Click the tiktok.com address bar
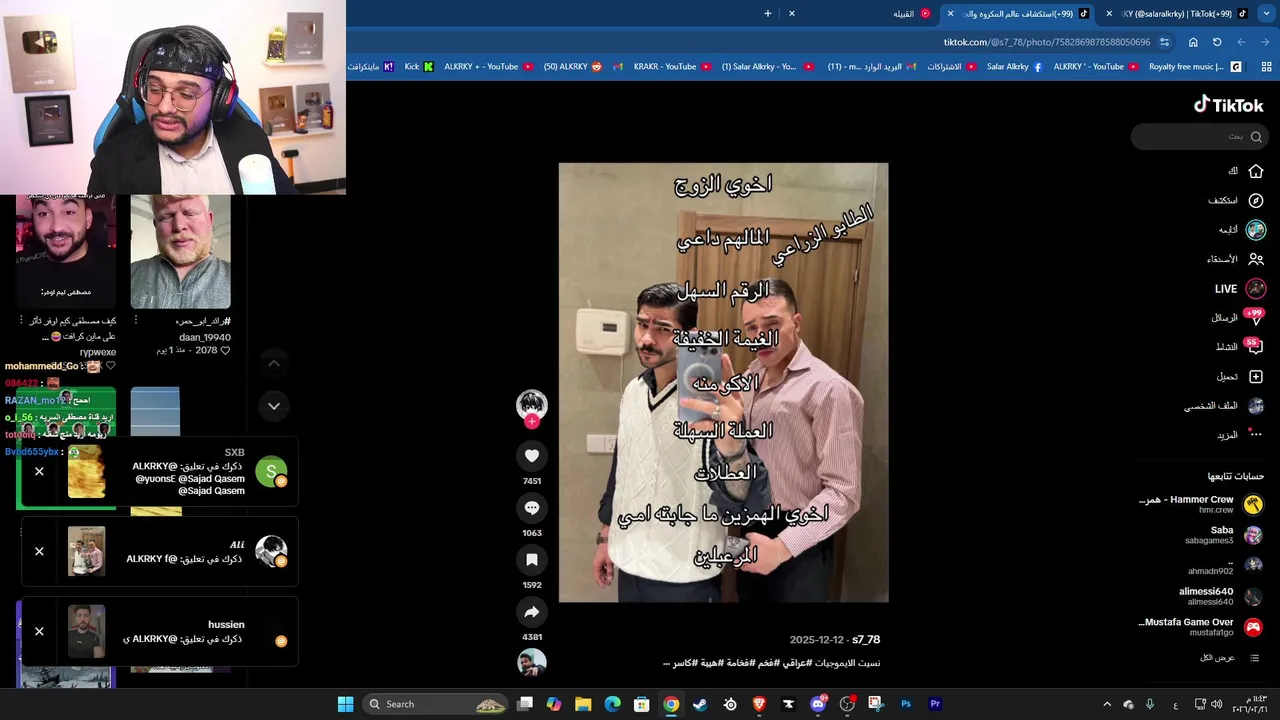This screenshot has width=1280, height=720. coord(1046,42)
